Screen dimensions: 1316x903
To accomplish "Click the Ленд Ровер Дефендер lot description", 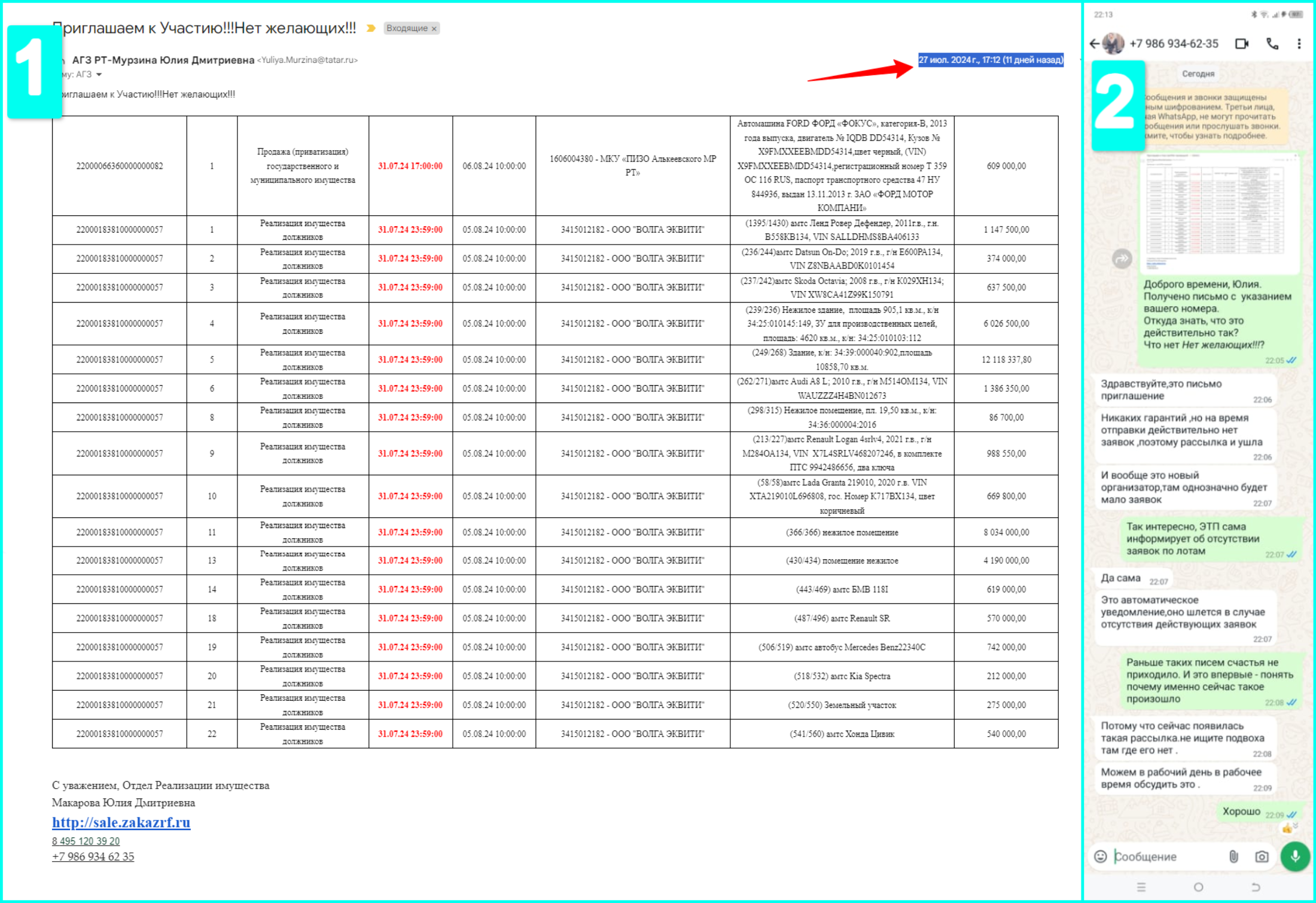I will (x=842, y=230).
